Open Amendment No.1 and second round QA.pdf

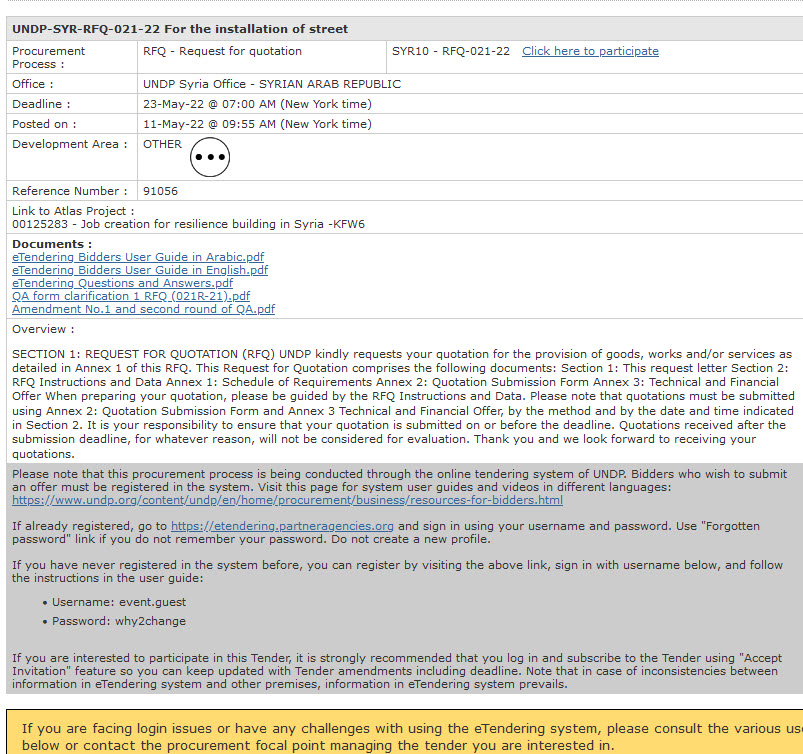[x=143, y=309]
